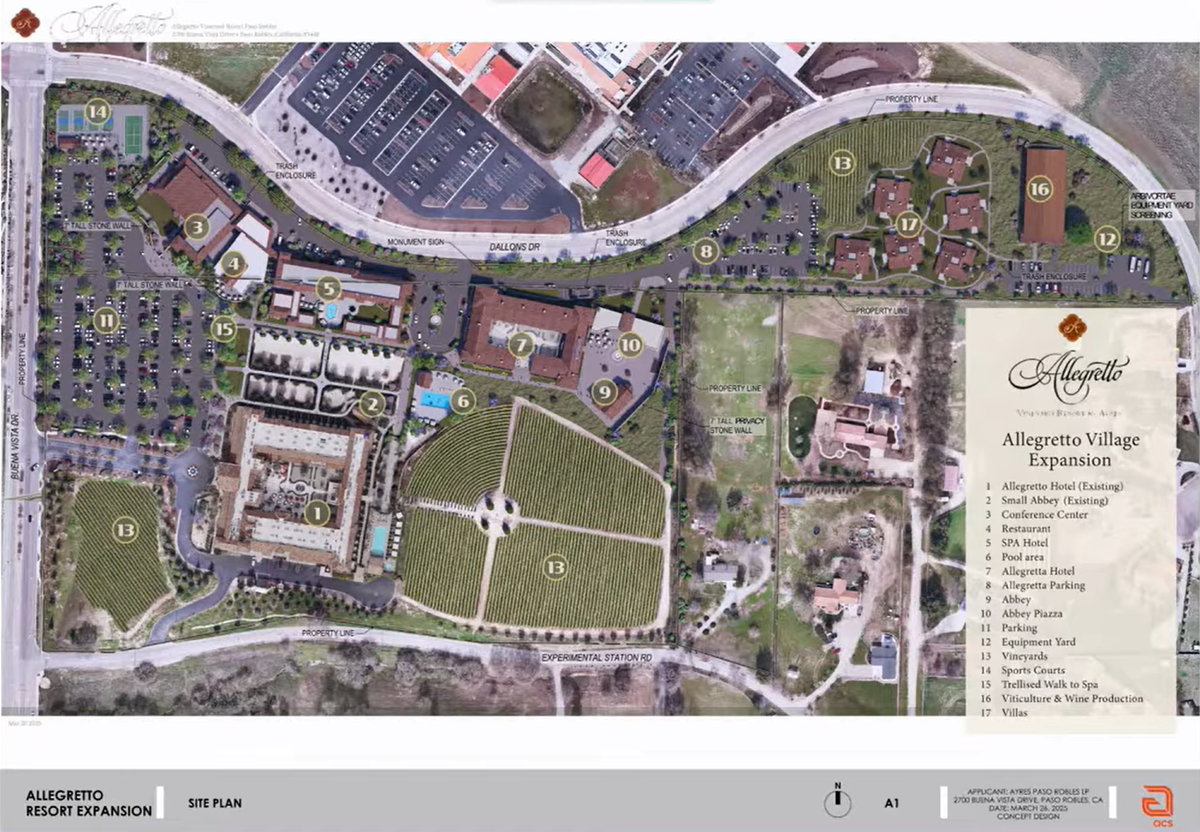Click the 'A1' sheet number
This screenshot has width=1200, height=832.
(892, 802)
